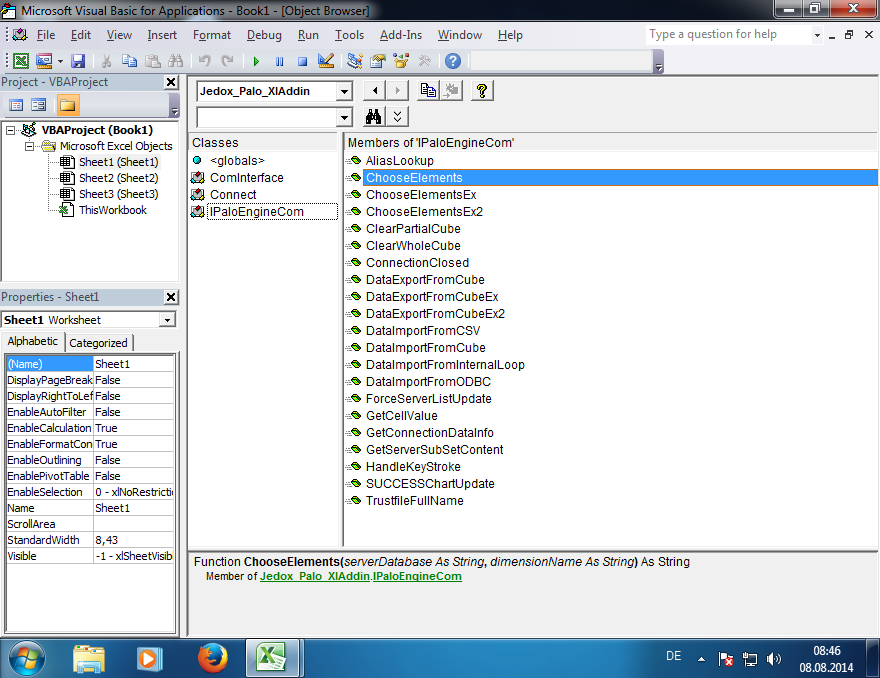The height and width of the screenshot is (678, 880).
Task: Open the Sheet1 Worksheet object dropdown
Action: pos(167,320)
